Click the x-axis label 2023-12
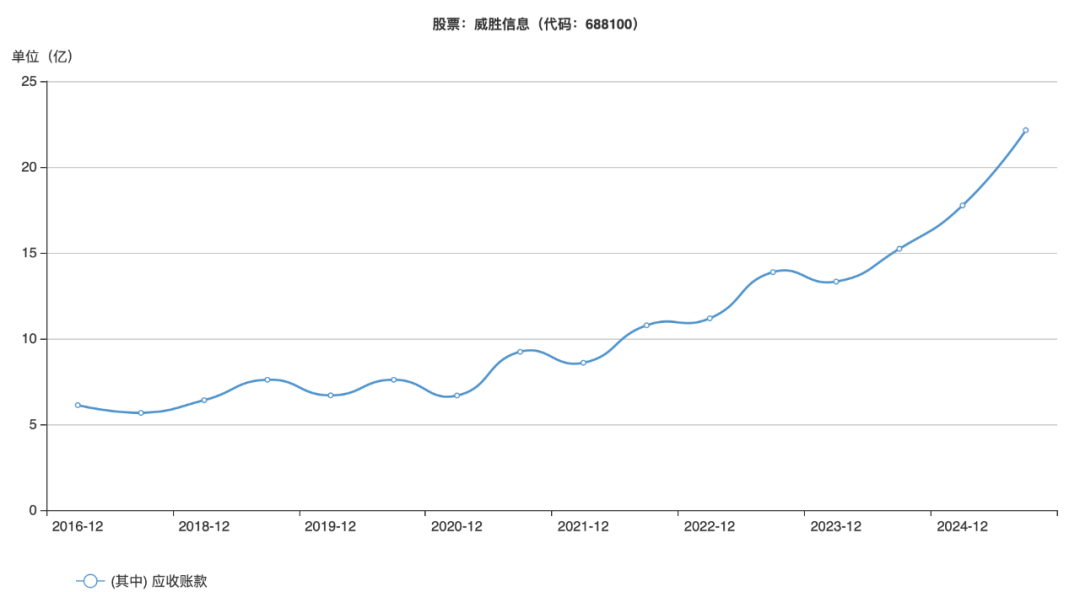The image size is (1080, 592). [x=836, y=527]
